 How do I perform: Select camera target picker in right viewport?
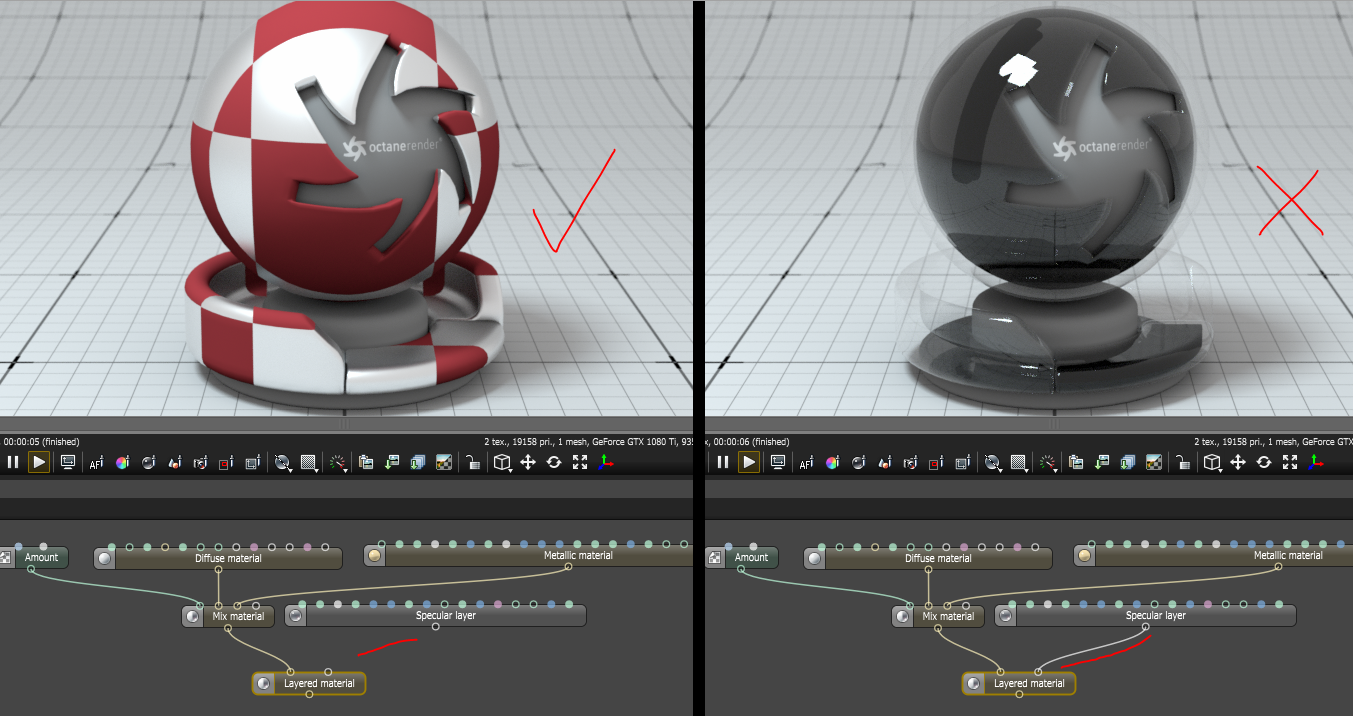coord(910,462)
